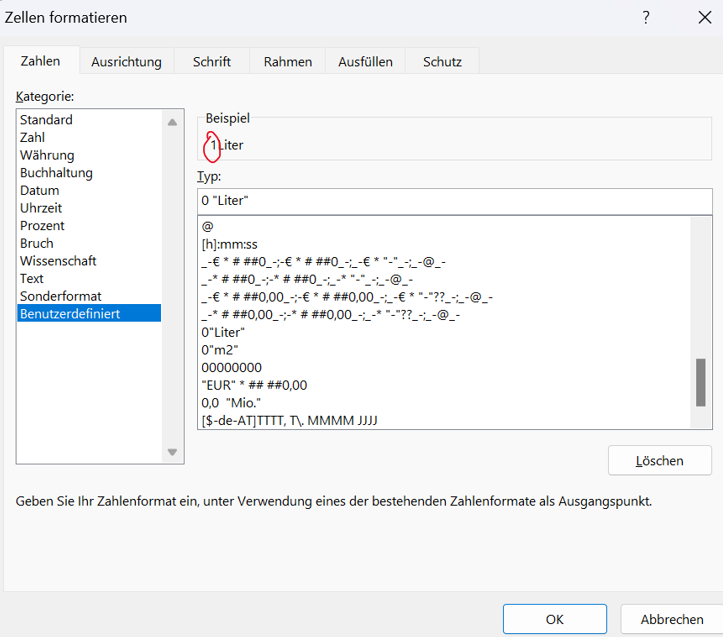
Task: Select Prozent category entry
Action: click(42, 226)
